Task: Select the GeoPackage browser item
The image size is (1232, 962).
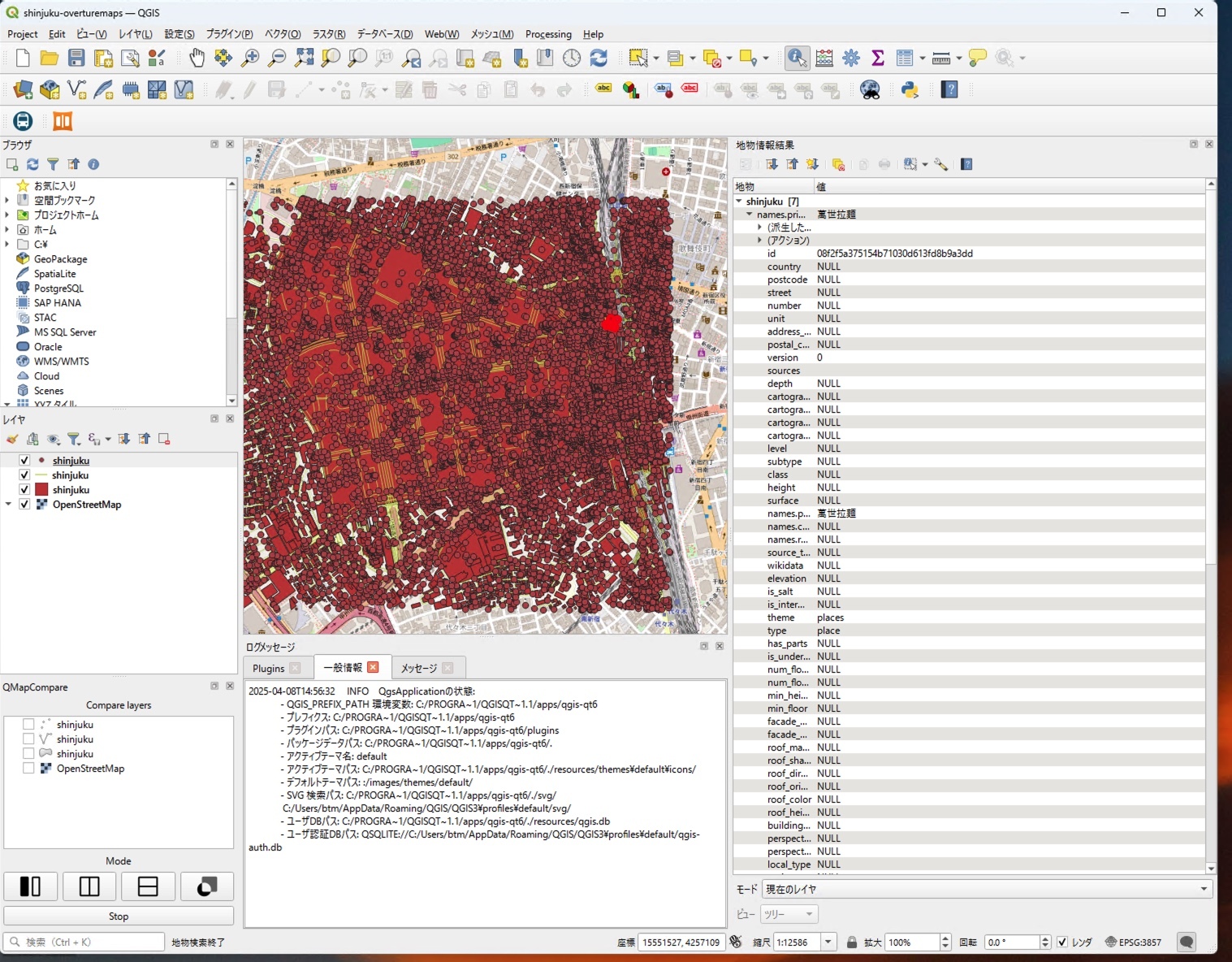Action: coord(60,258)
